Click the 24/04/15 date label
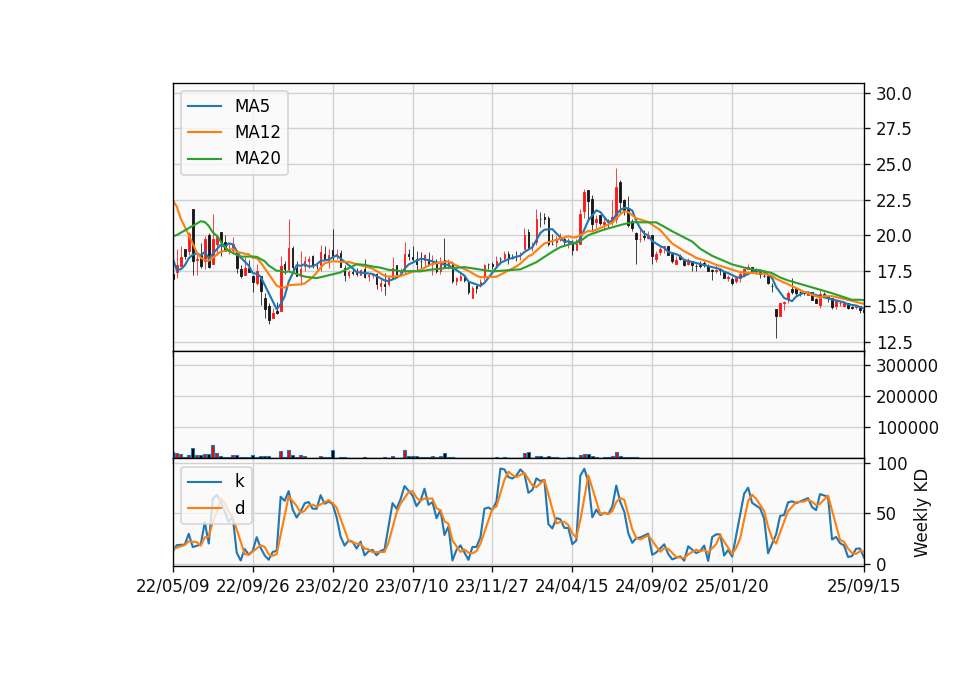Screen dimensions: 960x690 tap(572, 586)
